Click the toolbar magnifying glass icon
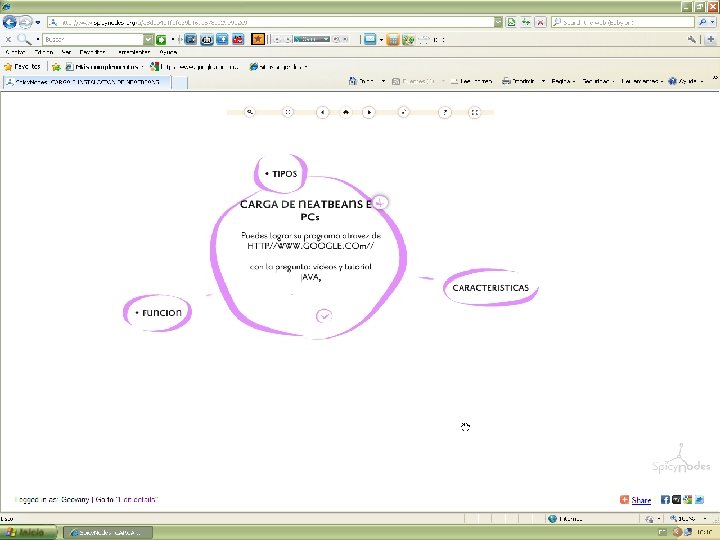The height and width of the screenshot is (540, 720). pos(23,39)
